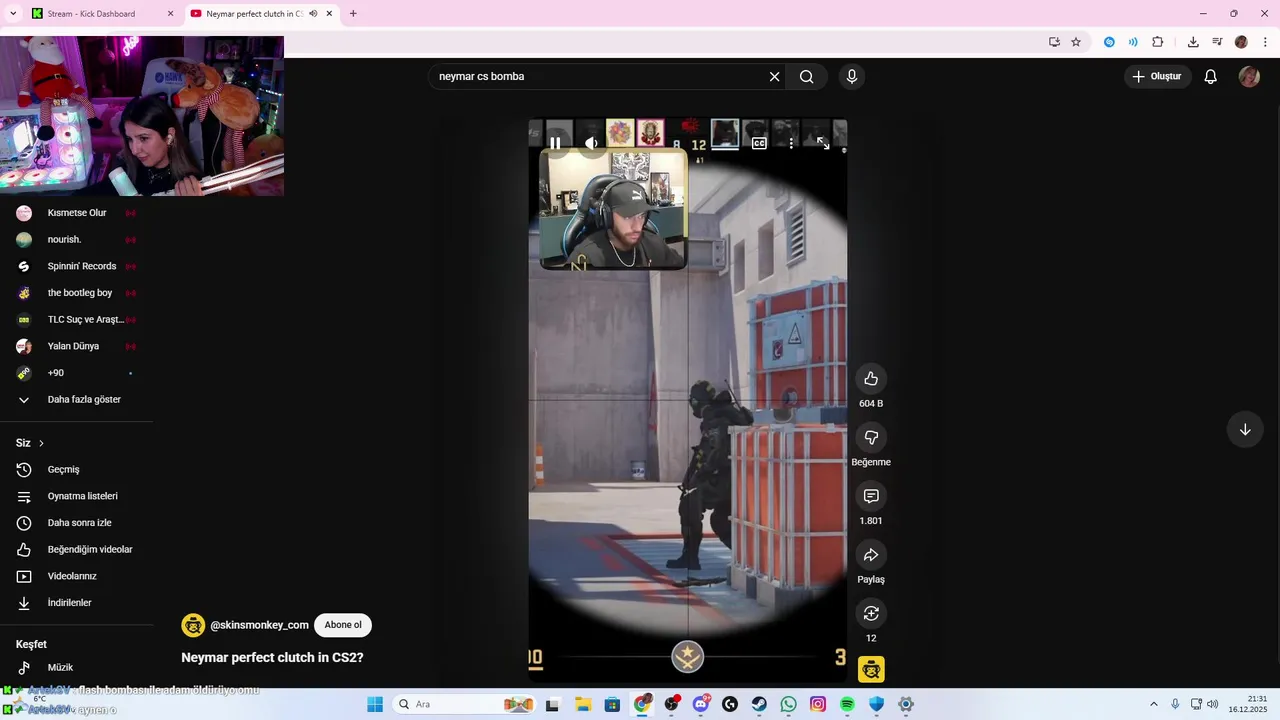Open the media controls playlist icon
The image size is (1280, 720).
(x=1217, y=42)
